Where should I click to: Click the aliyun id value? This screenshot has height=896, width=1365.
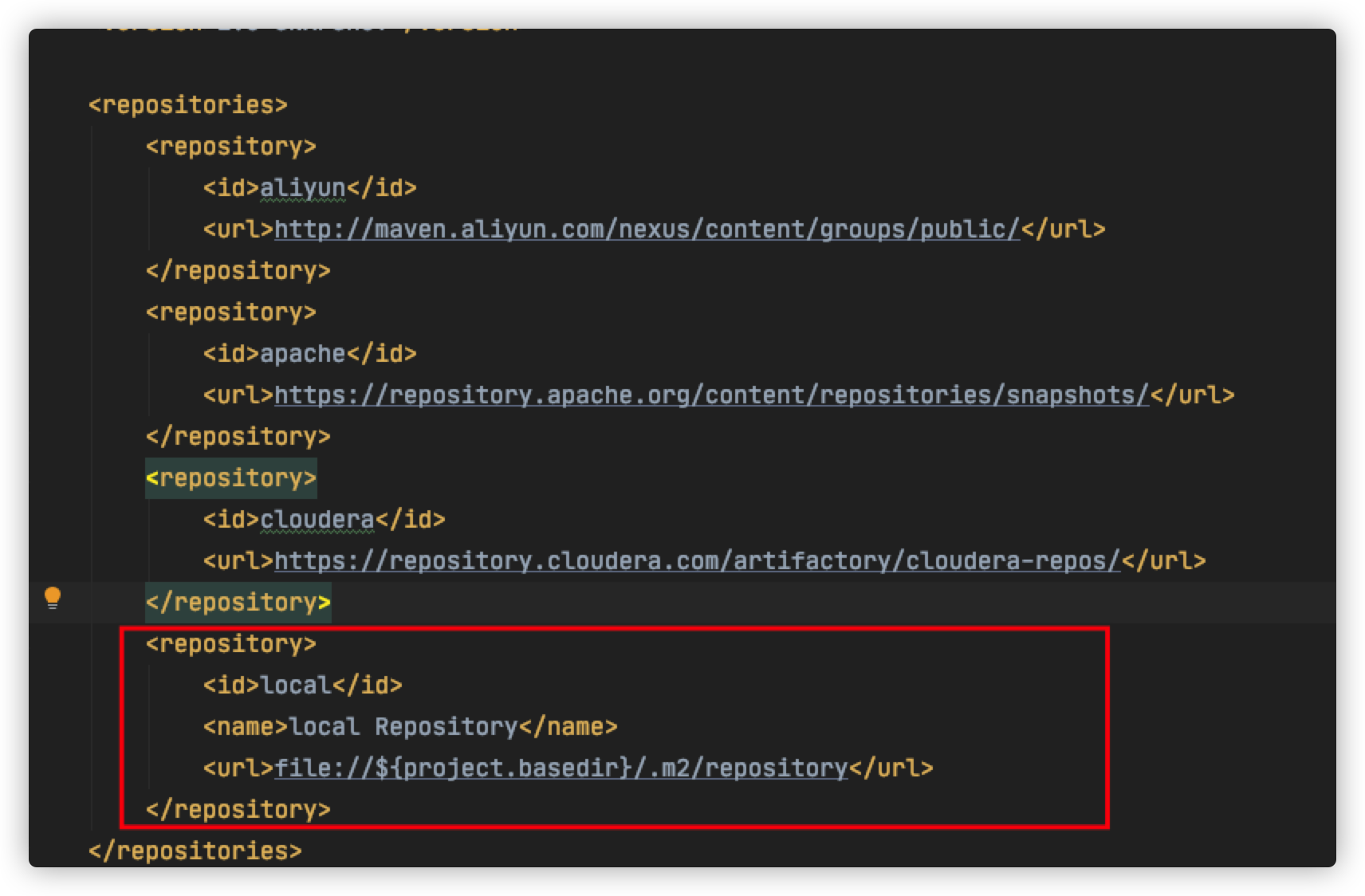click(x=303, y=188)
